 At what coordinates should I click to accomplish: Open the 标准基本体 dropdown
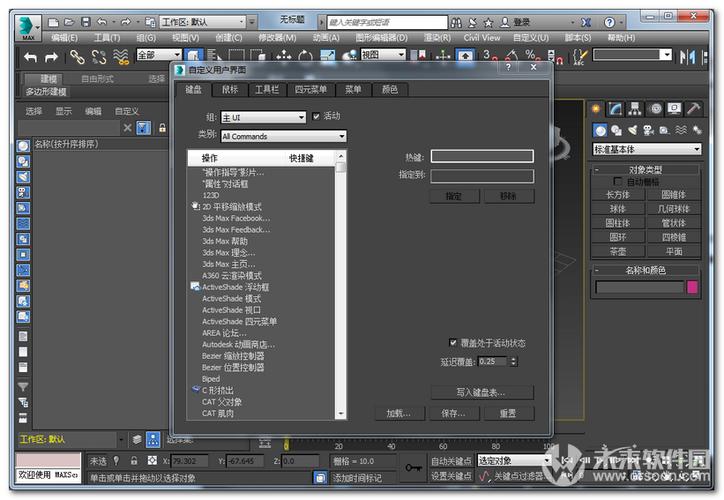647,149
